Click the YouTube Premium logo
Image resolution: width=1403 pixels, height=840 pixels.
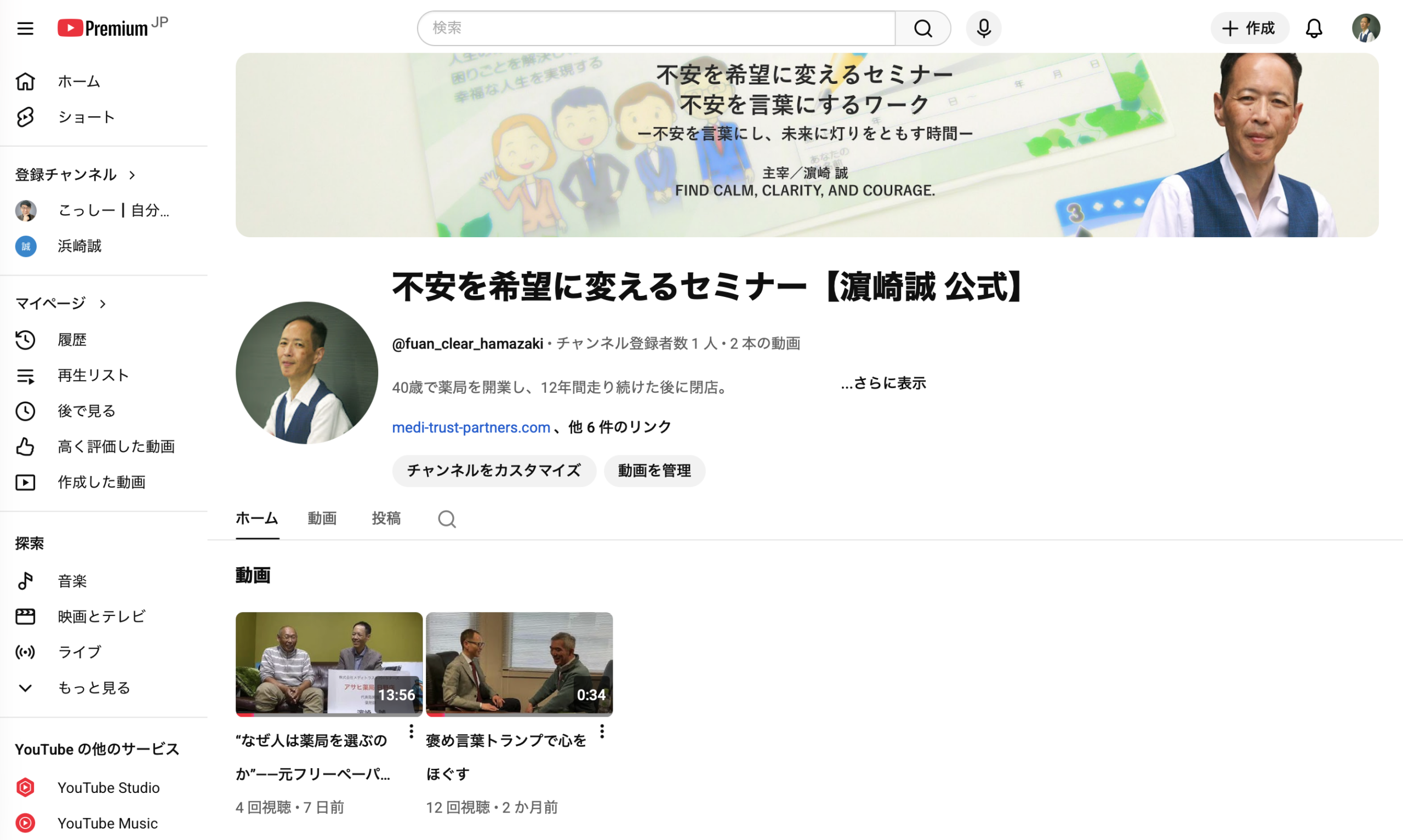point(104,27)
